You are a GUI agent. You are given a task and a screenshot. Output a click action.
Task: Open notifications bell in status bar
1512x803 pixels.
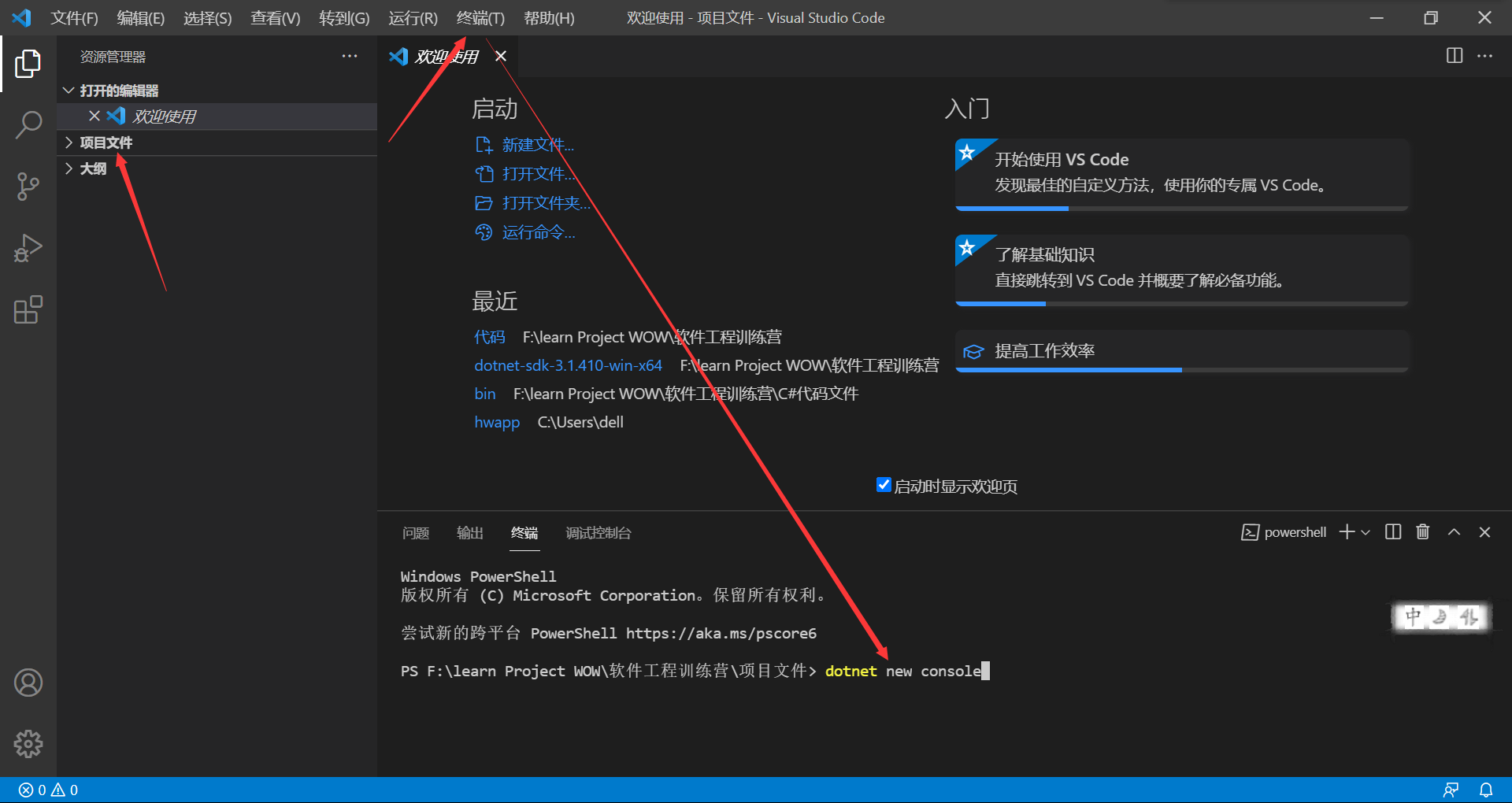(1486, 790)
